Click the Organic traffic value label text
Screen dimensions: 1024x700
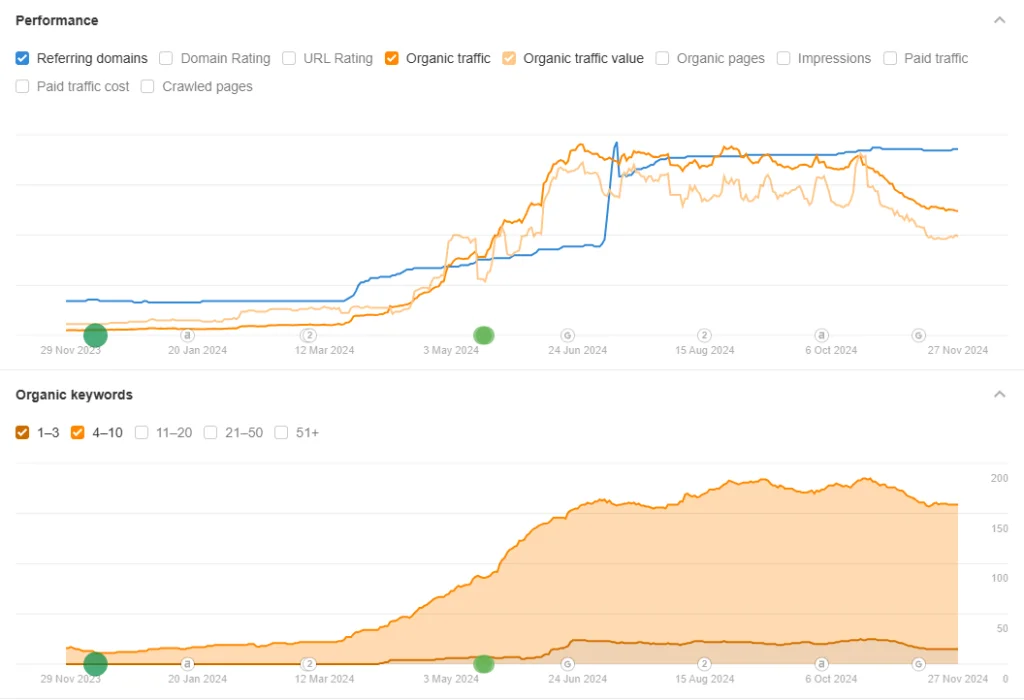583,58
